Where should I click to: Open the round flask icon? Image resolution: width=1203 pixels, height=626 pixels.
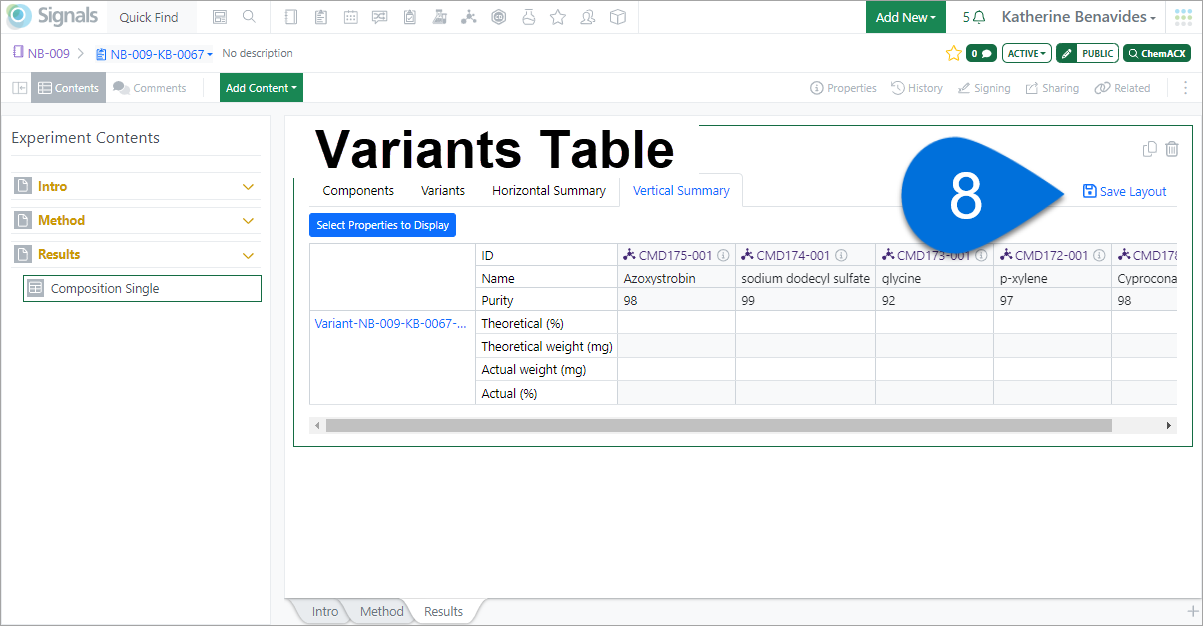point(528,17)
